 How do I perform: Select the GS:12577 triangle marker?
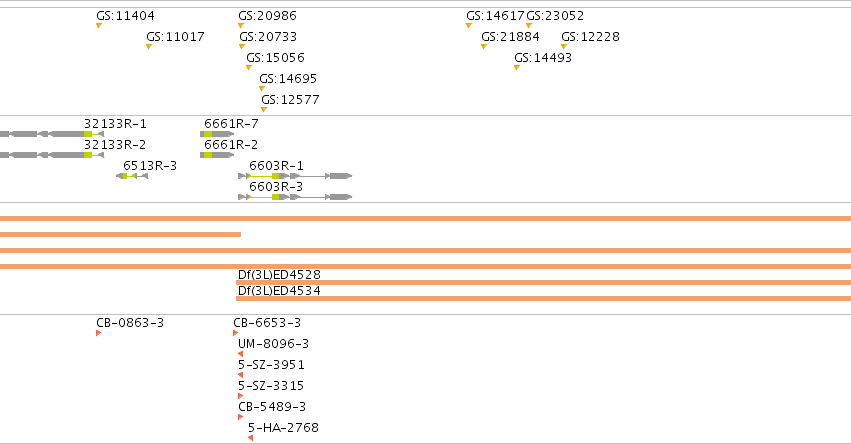264,110
